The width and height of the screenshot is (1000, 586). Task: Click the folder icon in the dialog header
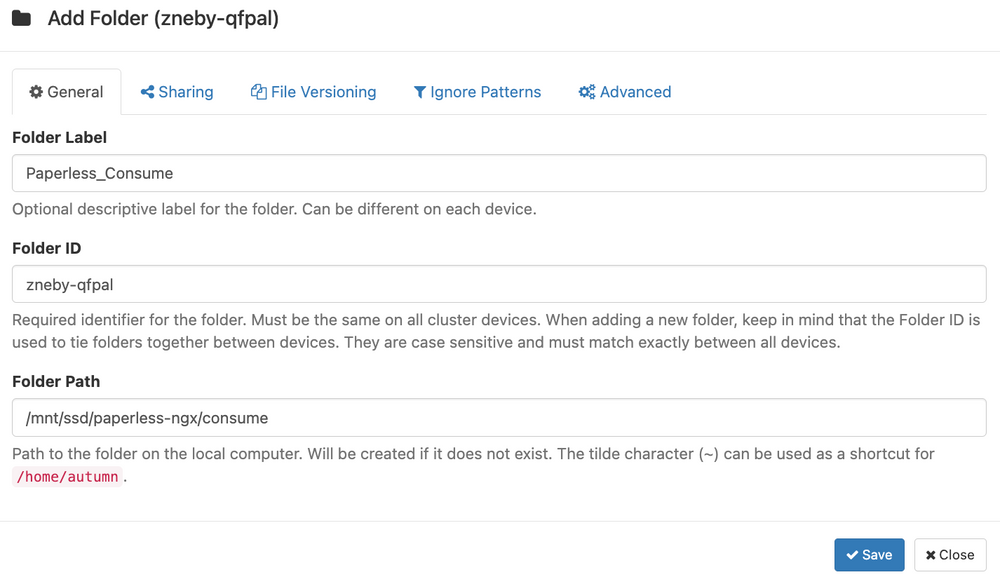tap(21, 19)
